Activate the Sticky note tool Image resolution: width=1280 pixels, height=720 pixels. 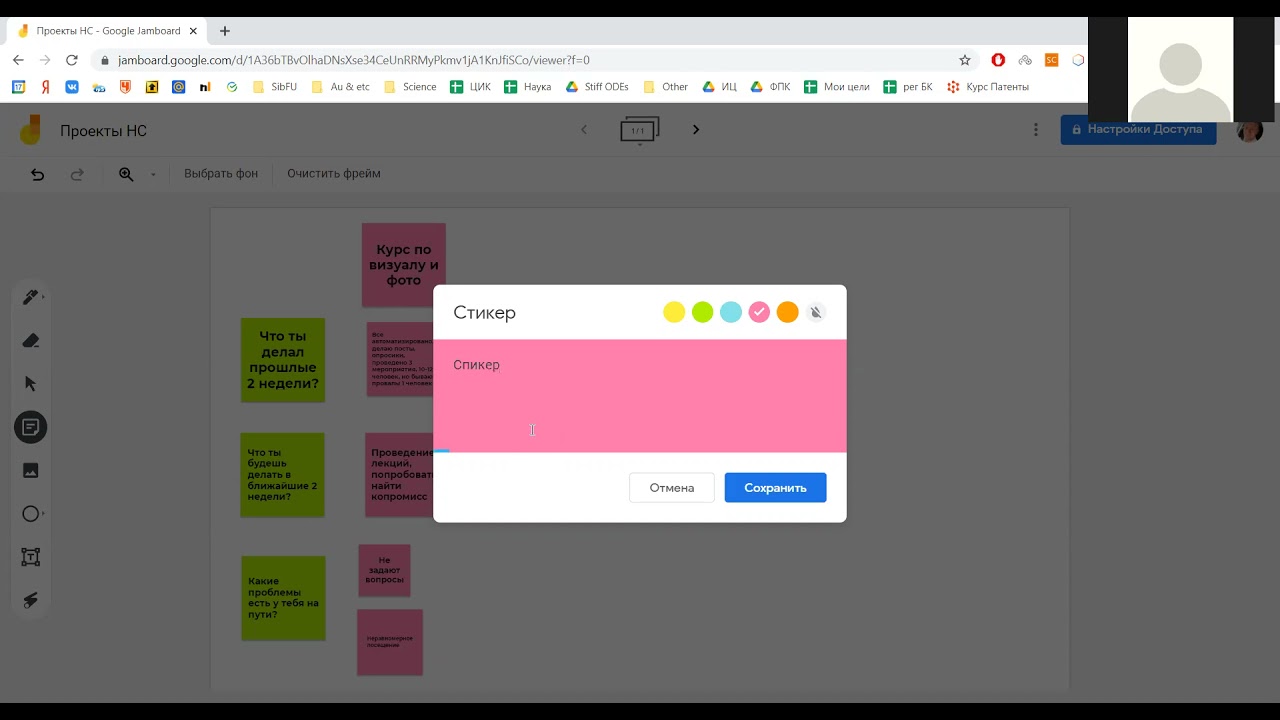(31, 427)
